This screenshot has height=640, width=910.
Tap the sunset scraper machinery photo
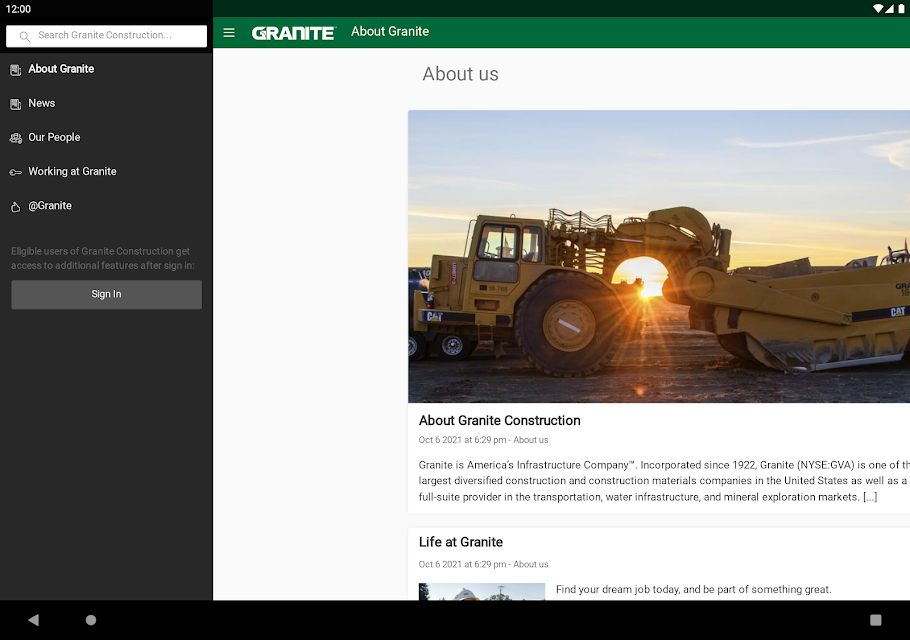click(x=659, y=256)
